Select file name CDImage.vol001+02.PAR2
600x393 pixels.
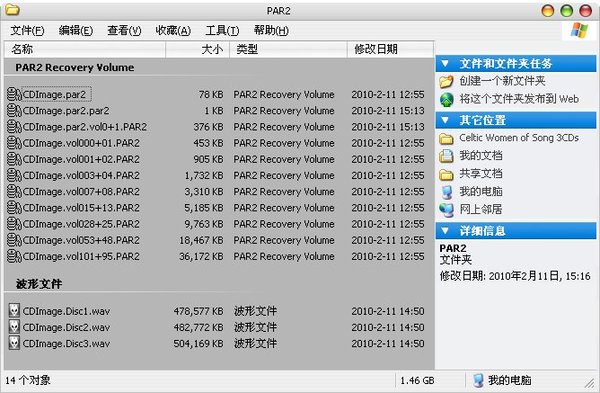81,159
